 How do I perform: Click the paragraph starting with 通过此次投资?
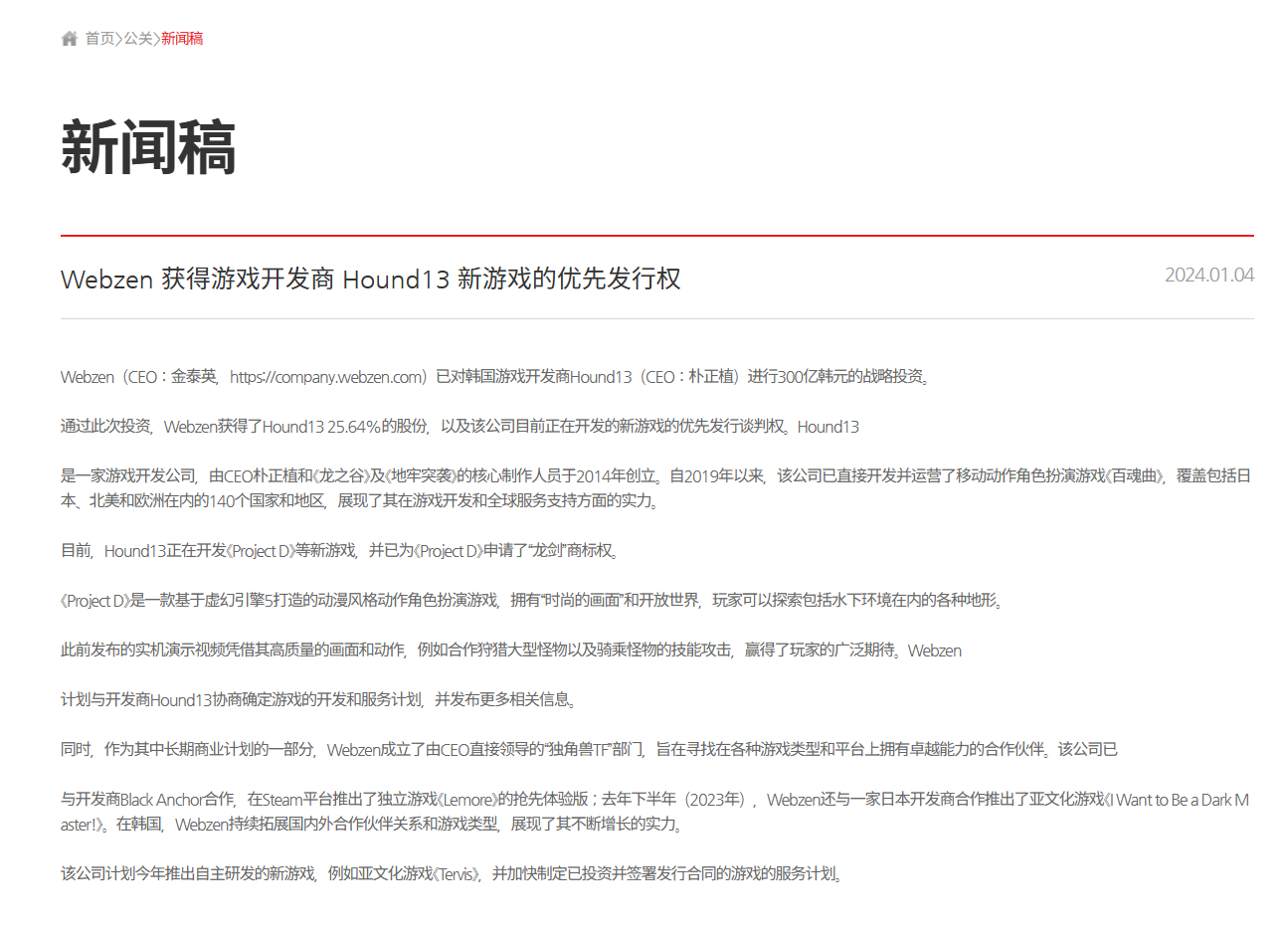coord(460,427)
